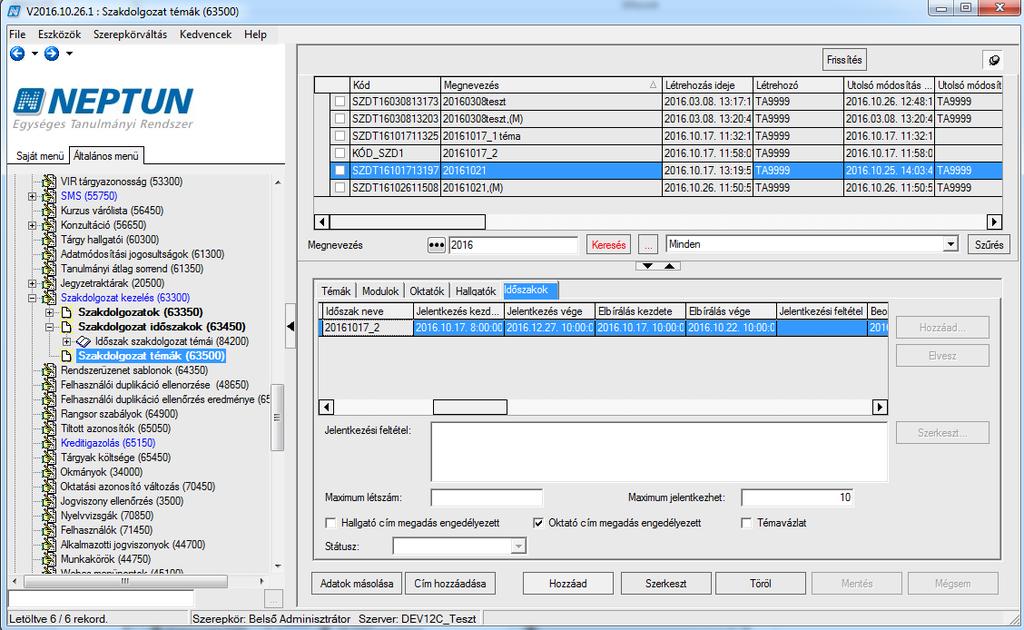Click the Okmányok (34000) tree icon
The height and width of the screenshot is (630, 1024).
pos(49,472)
